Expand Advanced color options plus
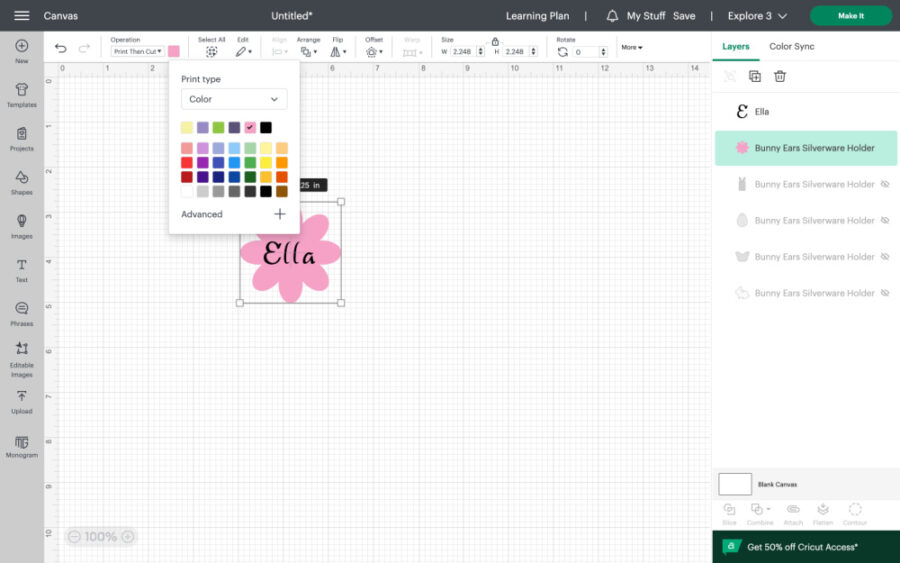The height and width of the screenshot is (563, 900). pos(279,214)
